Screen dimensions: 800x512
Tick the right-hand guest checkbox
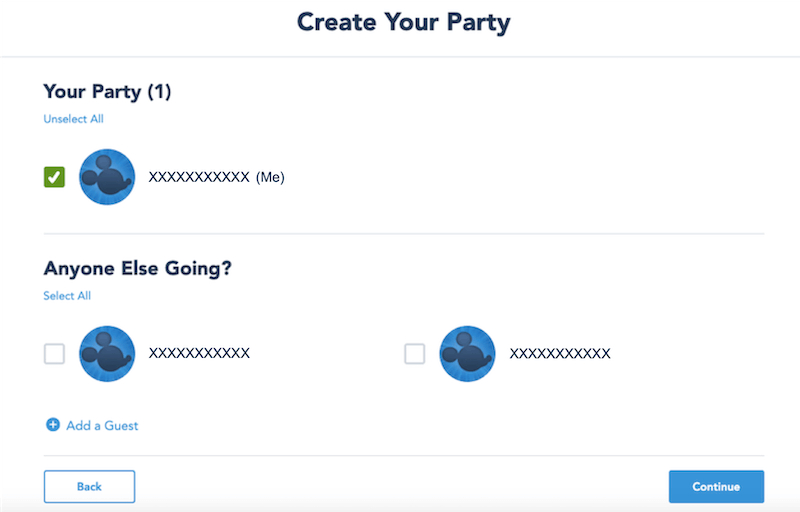(414, 354)
